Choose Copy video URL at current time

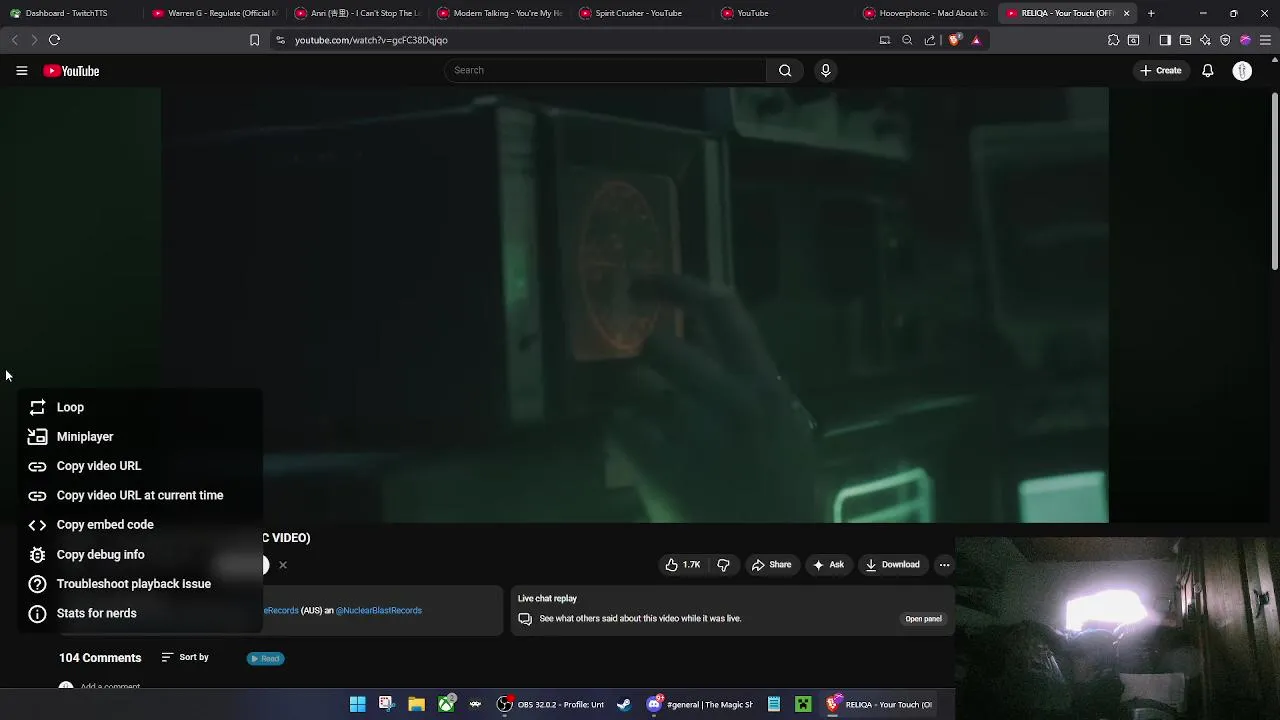[x=140, y=495]
